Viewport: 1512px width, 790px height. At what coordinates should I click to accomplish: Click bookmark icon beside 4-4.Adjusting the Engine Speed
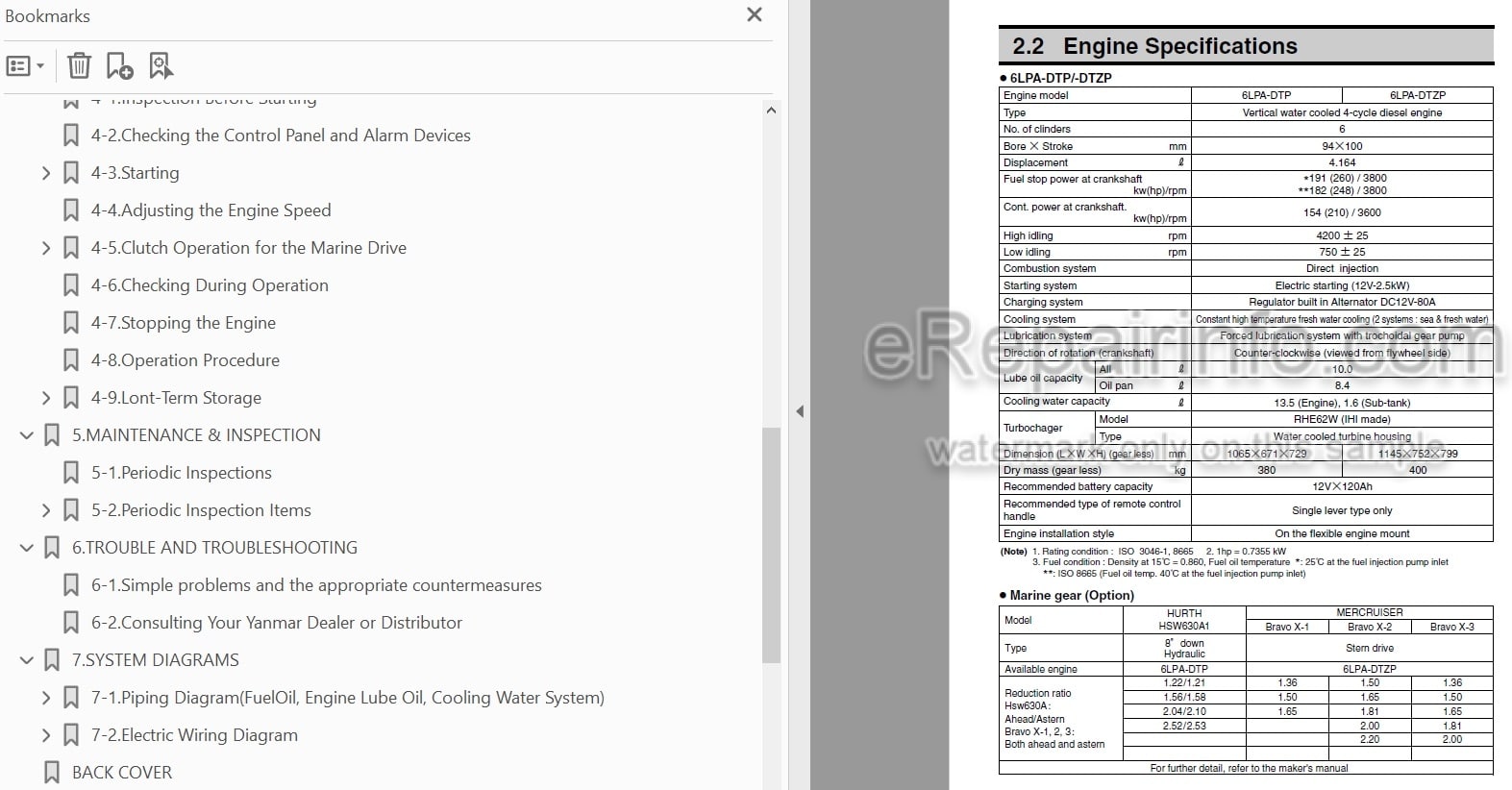71,210
